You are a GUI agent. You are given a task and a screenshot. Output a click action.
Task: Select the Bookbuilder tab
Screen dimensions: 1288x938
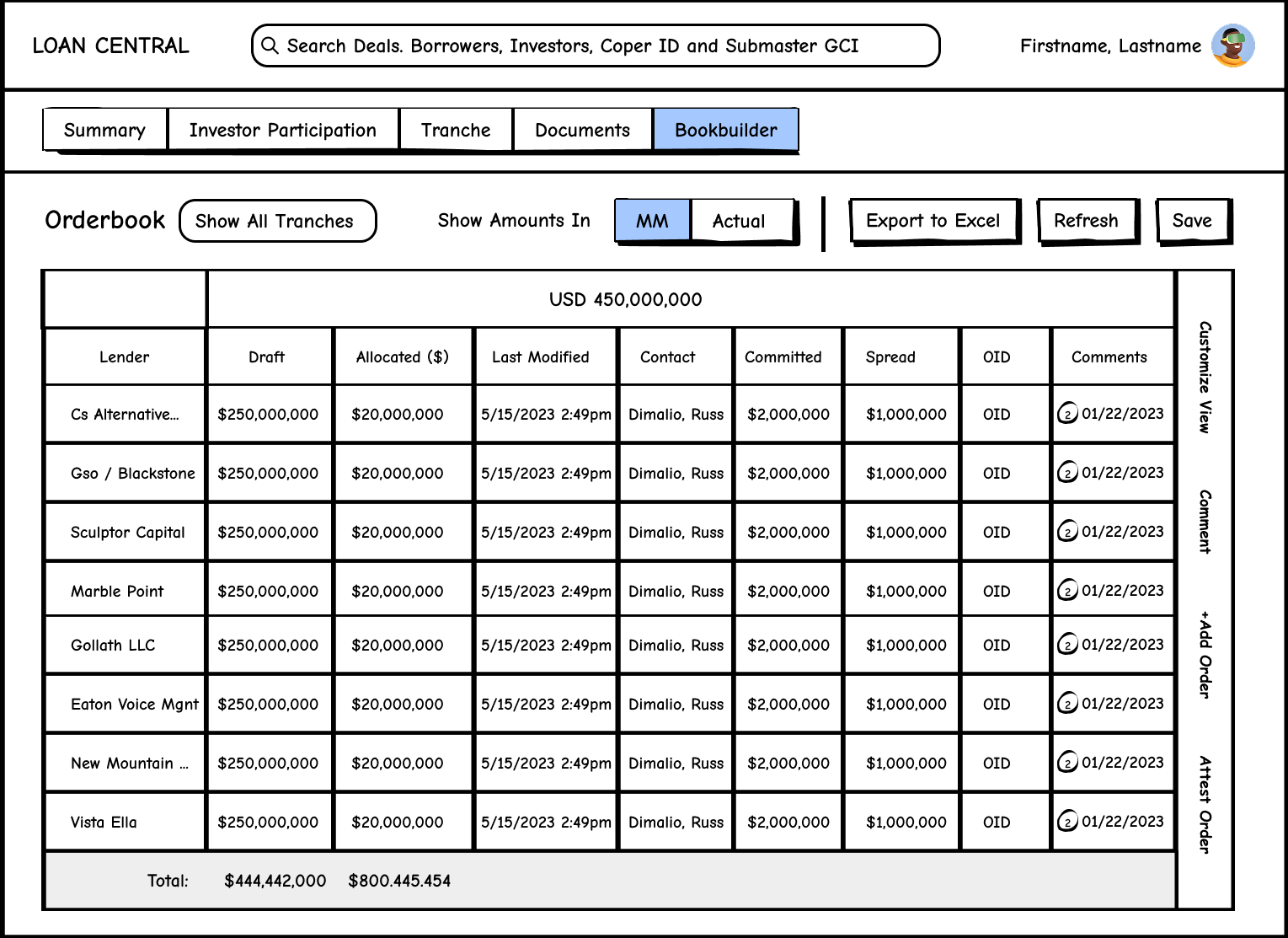726,130
